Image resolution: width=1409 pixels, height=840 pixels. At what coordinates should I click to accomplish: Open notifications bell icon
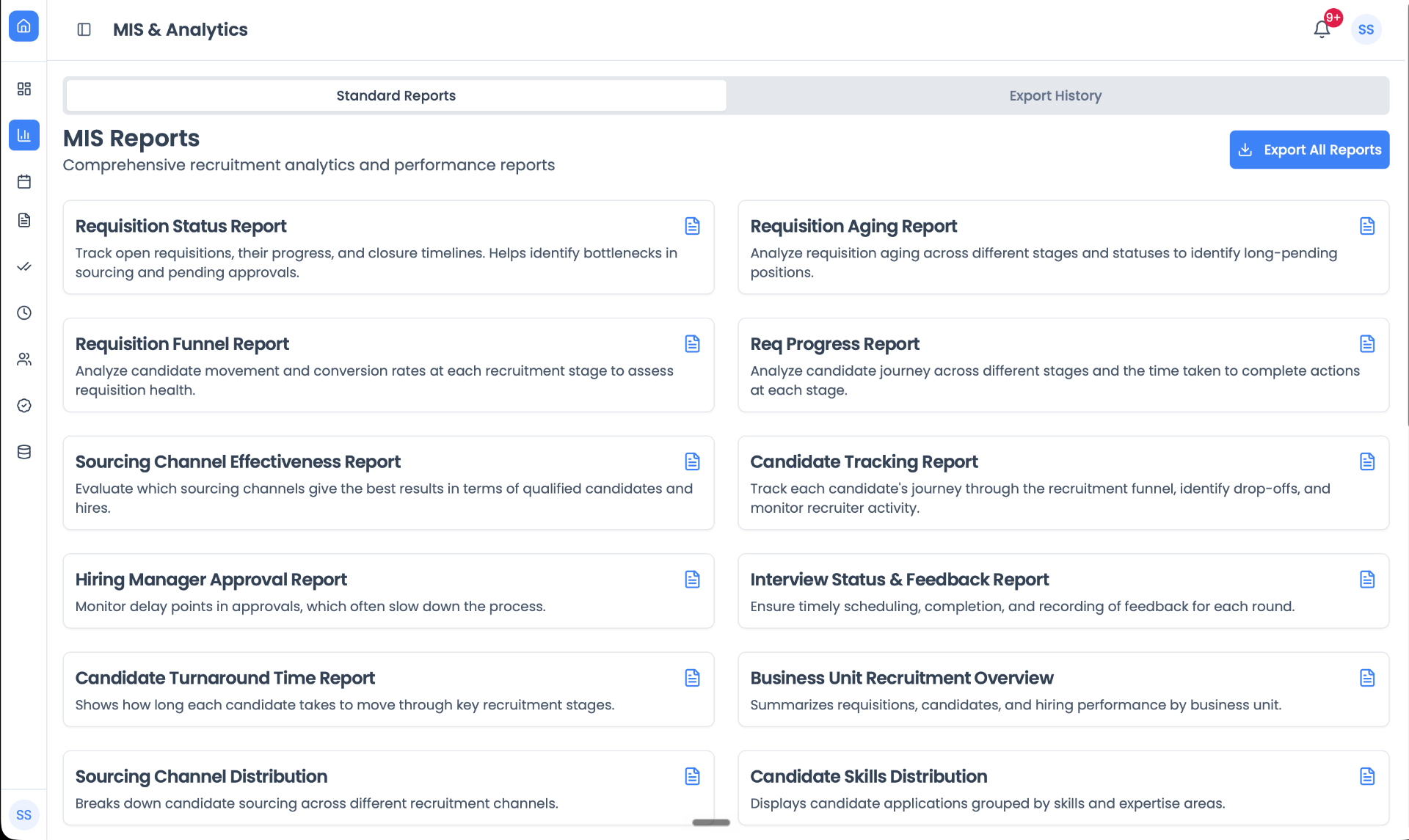[1322, 29]
